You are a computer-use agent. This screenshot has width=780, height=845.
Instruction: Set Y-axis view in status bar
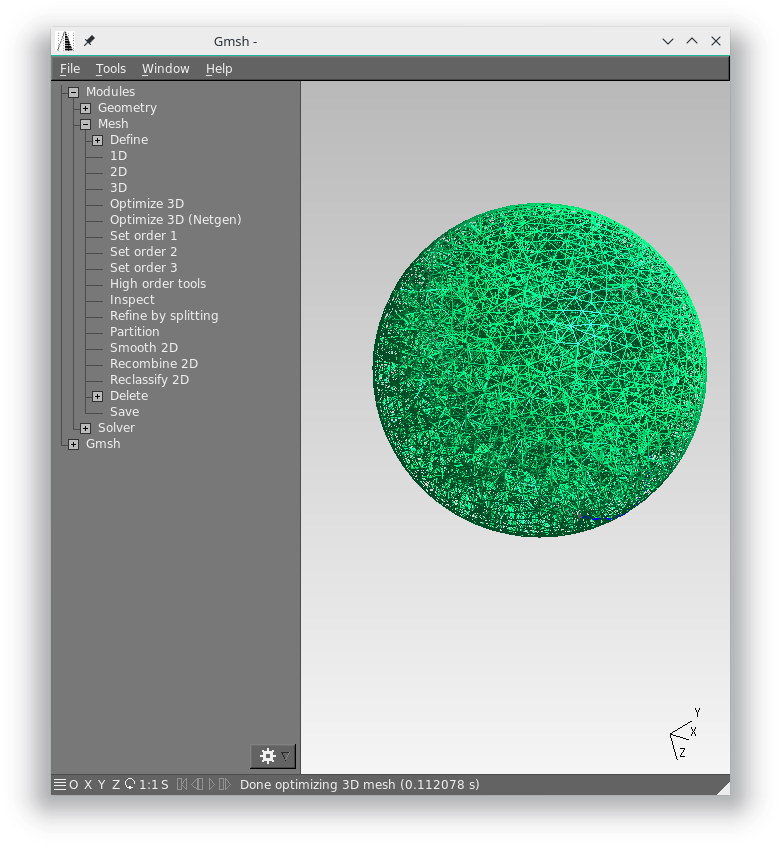tap(101, 784)
